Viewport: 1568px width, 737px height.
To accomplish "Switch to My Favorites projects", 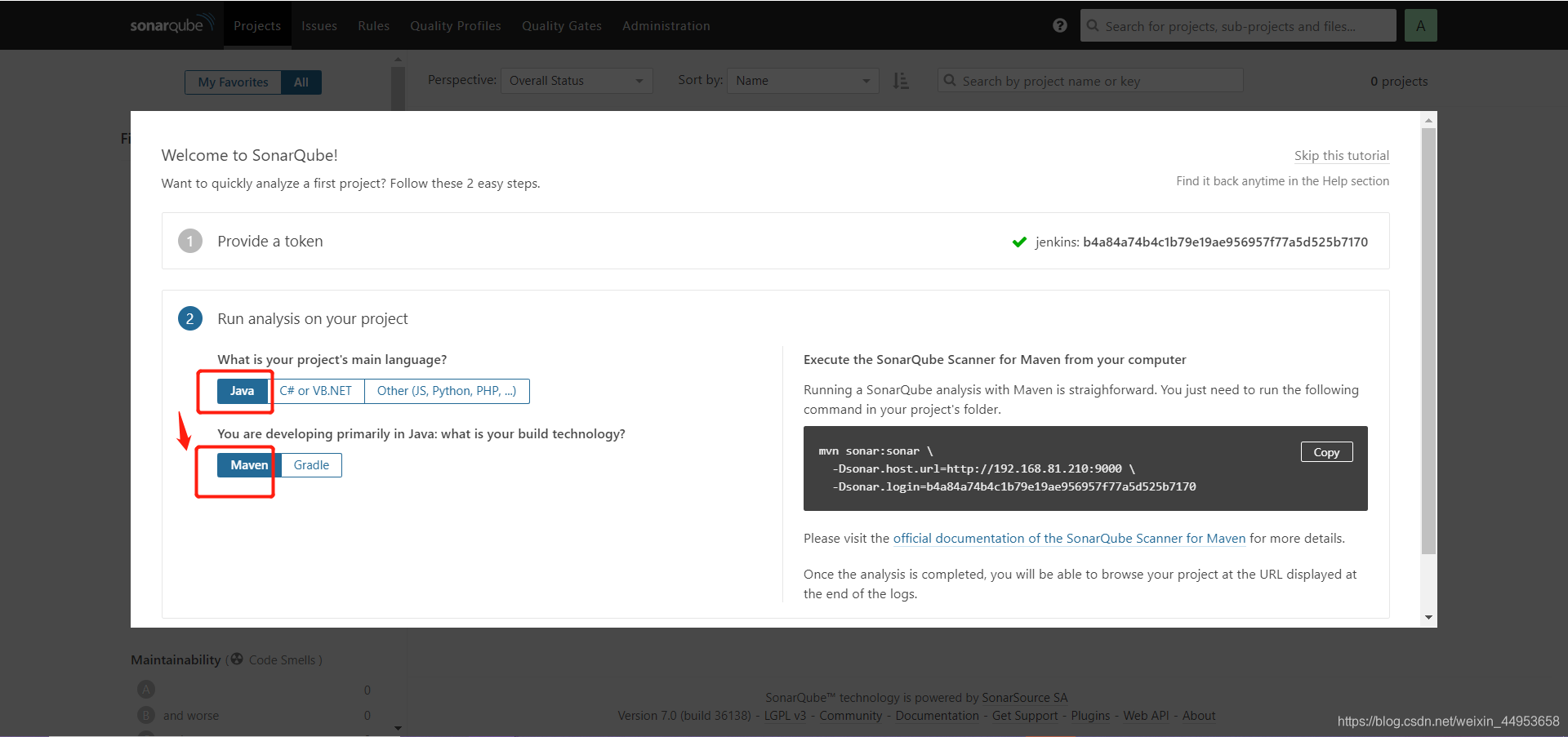I will [233, 82].
